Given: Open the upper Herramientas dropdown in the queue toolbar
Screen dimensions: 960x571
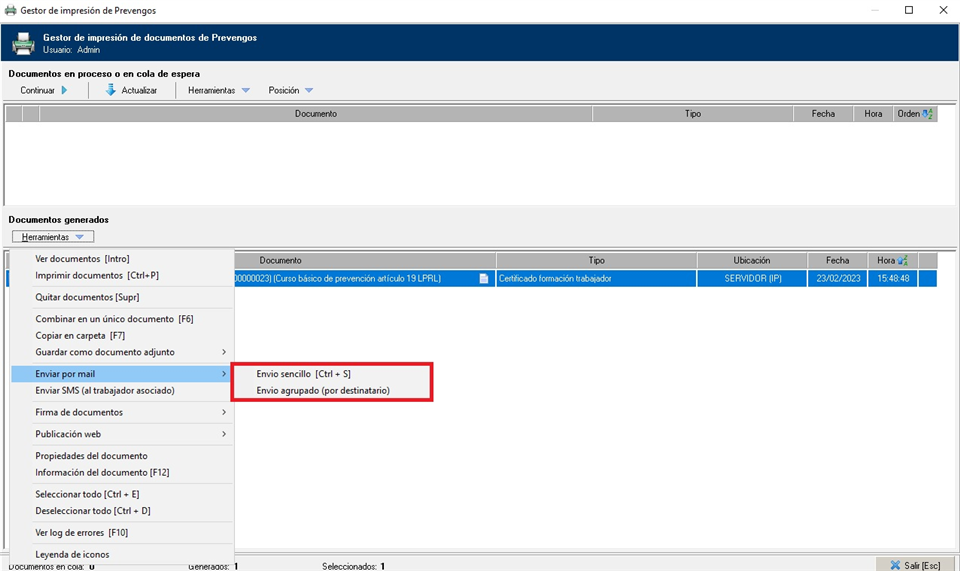Looking at the screenshot, I should click(218, 90).
